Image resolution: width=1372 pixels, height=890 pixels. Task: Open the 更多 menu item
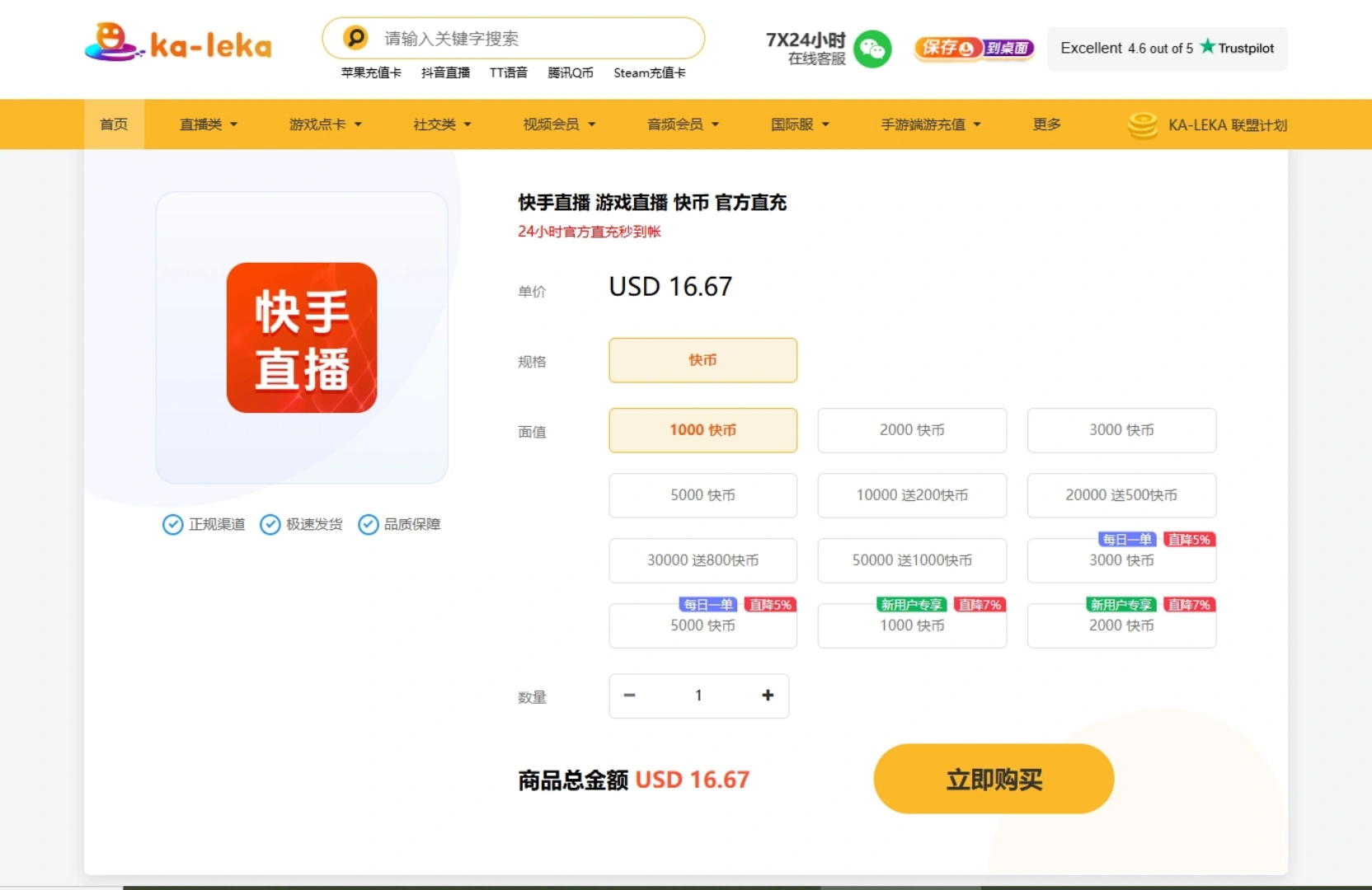(1047, 124)
